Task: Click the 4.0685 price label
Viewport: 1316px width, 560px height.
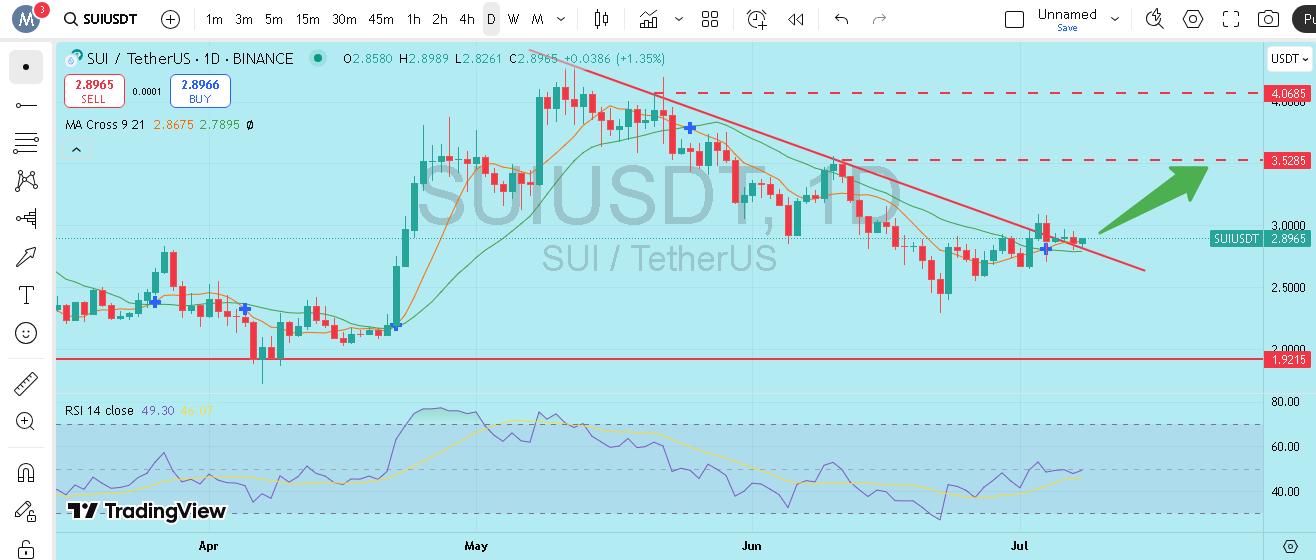Action: [1287, 93]
